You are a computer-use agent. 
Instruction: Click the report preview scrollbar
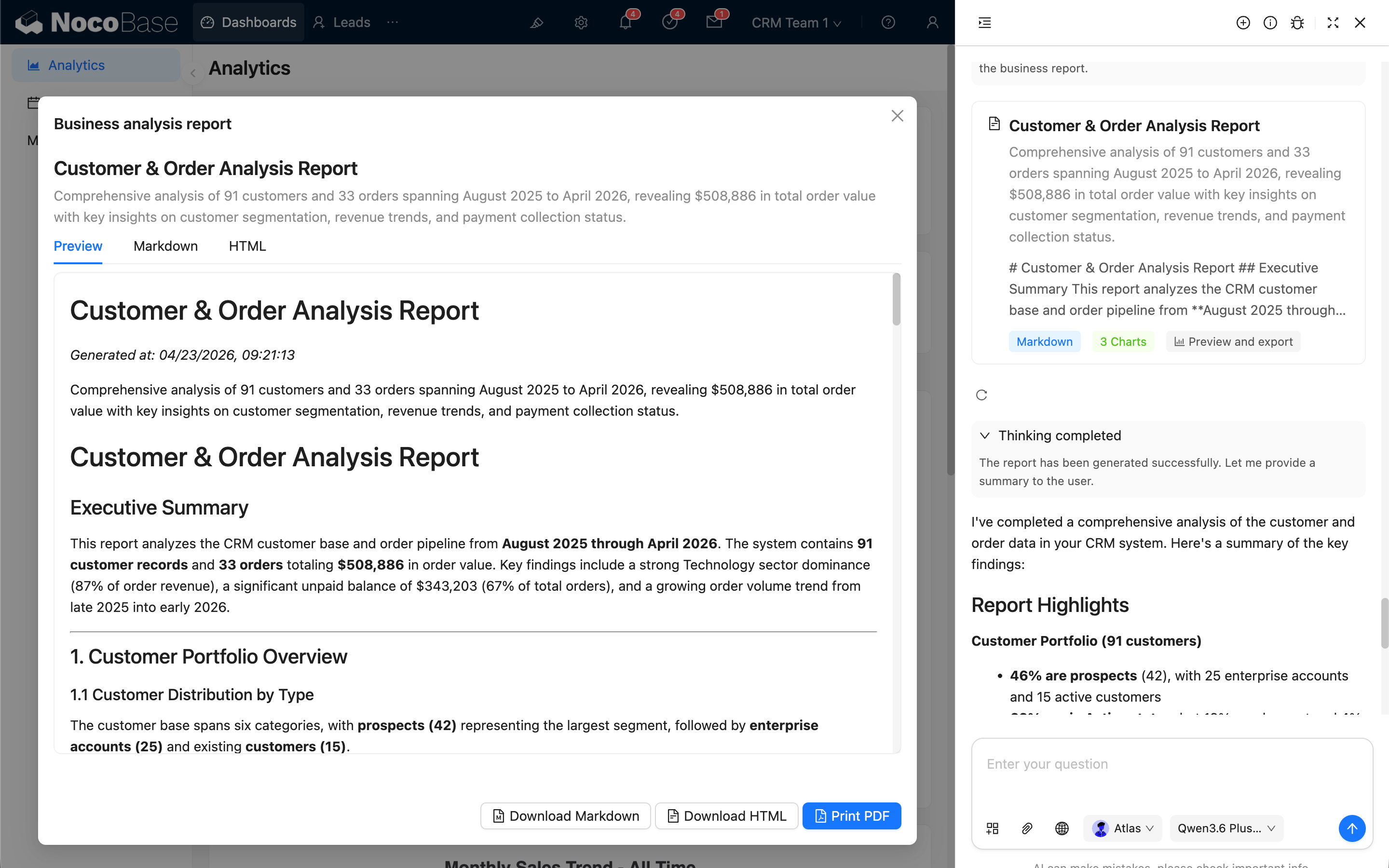896,299
